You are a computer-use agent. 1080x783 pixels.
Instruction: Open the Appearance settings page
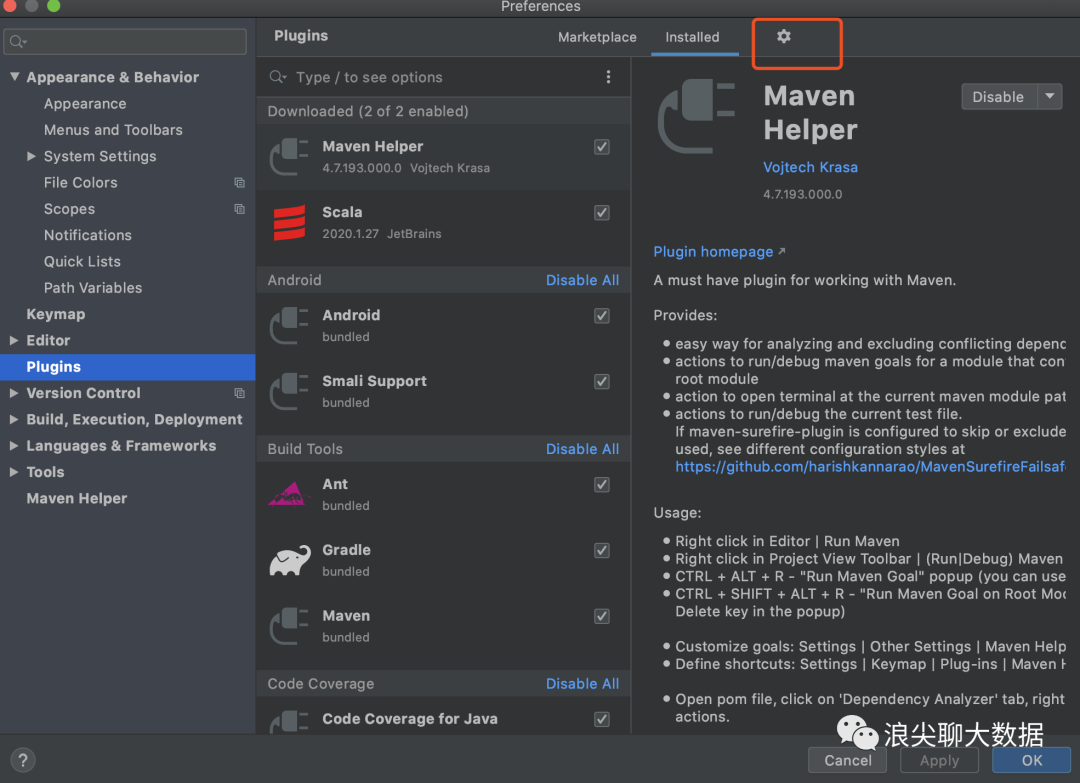pos(85,104)
